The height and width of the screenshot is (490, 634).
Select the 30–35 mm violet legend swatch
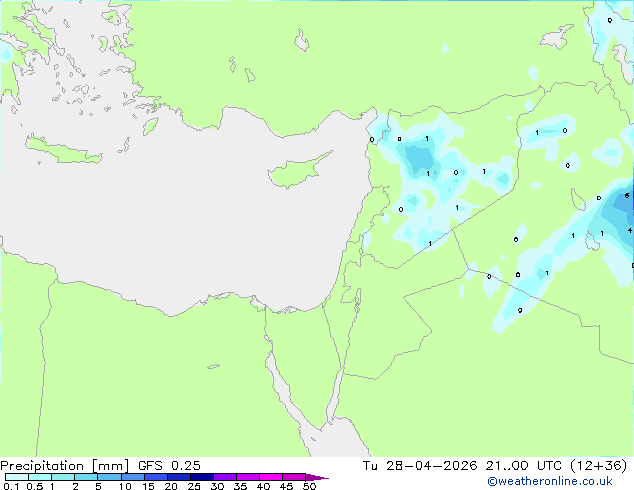tap(225, 477)
